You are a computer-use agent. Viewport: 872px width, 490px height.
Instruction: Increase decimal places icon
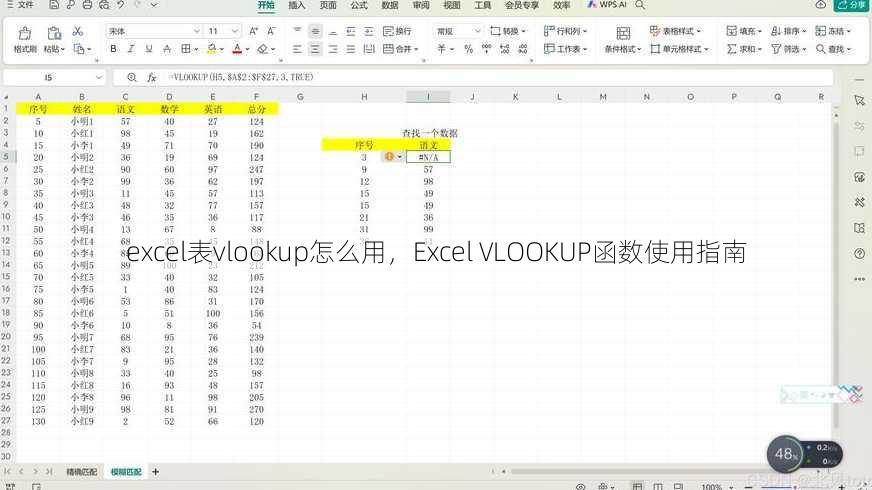click(x=504, y=49)
